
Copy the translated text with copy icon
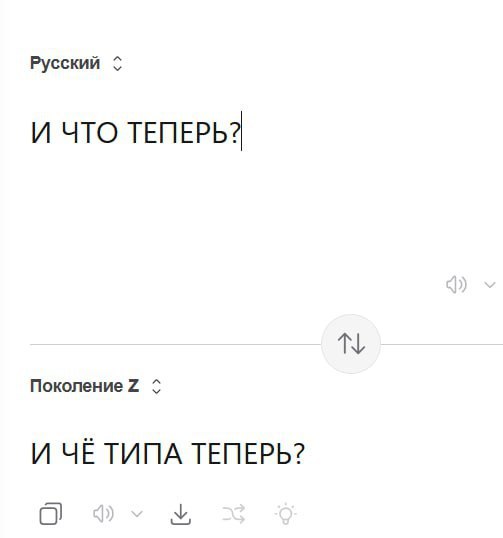[51, 514]
